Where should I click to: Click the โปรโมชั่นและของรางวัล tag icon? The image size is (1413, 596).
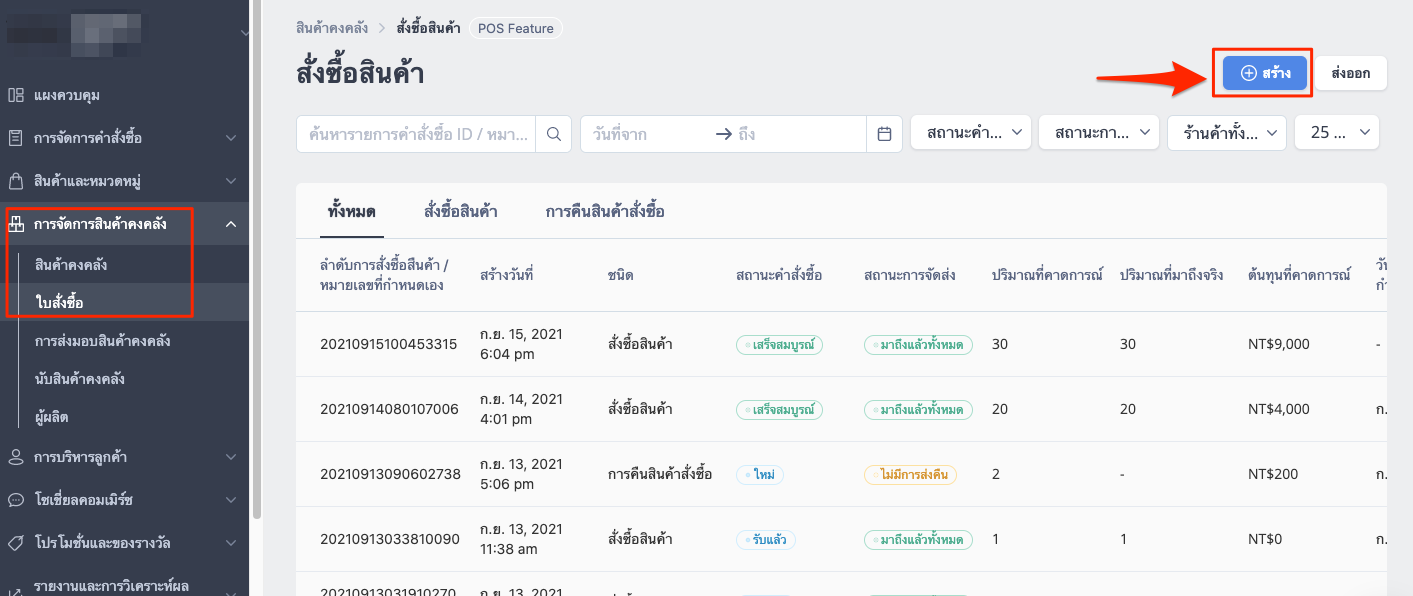[16, 542]
